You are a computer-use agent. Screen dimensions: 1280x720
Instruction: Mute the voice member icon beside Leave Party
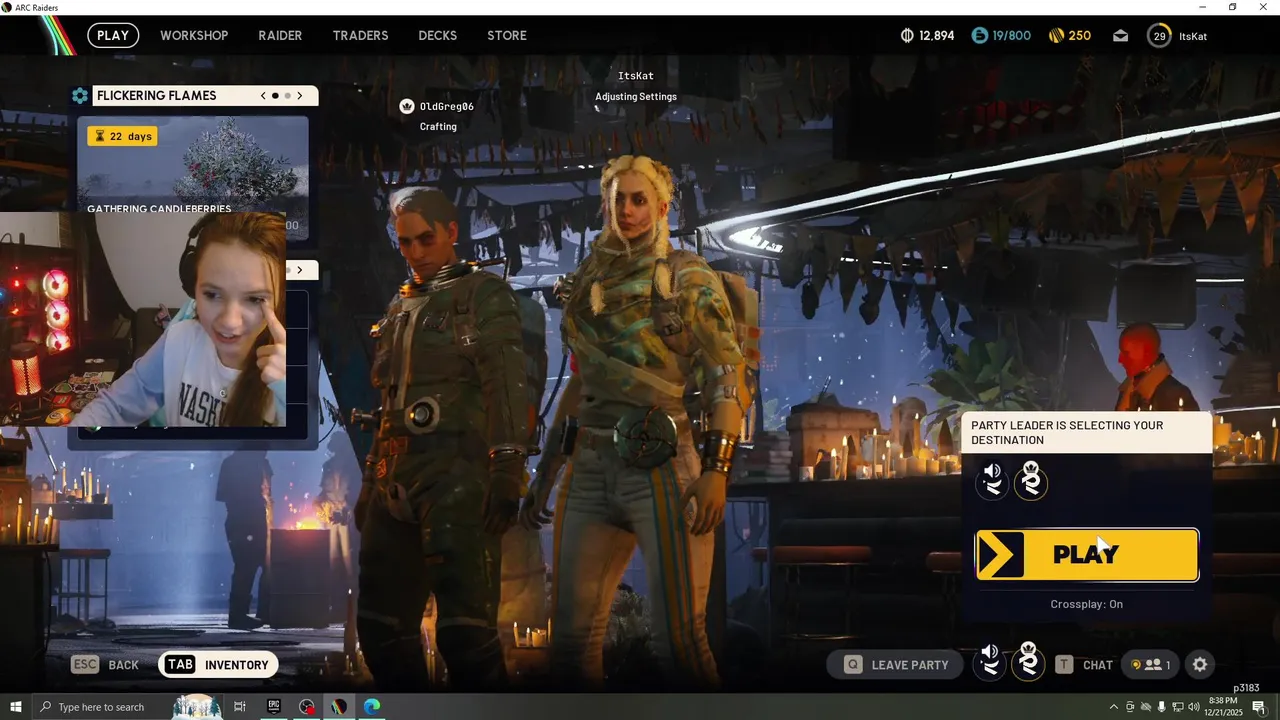[990, 662]
